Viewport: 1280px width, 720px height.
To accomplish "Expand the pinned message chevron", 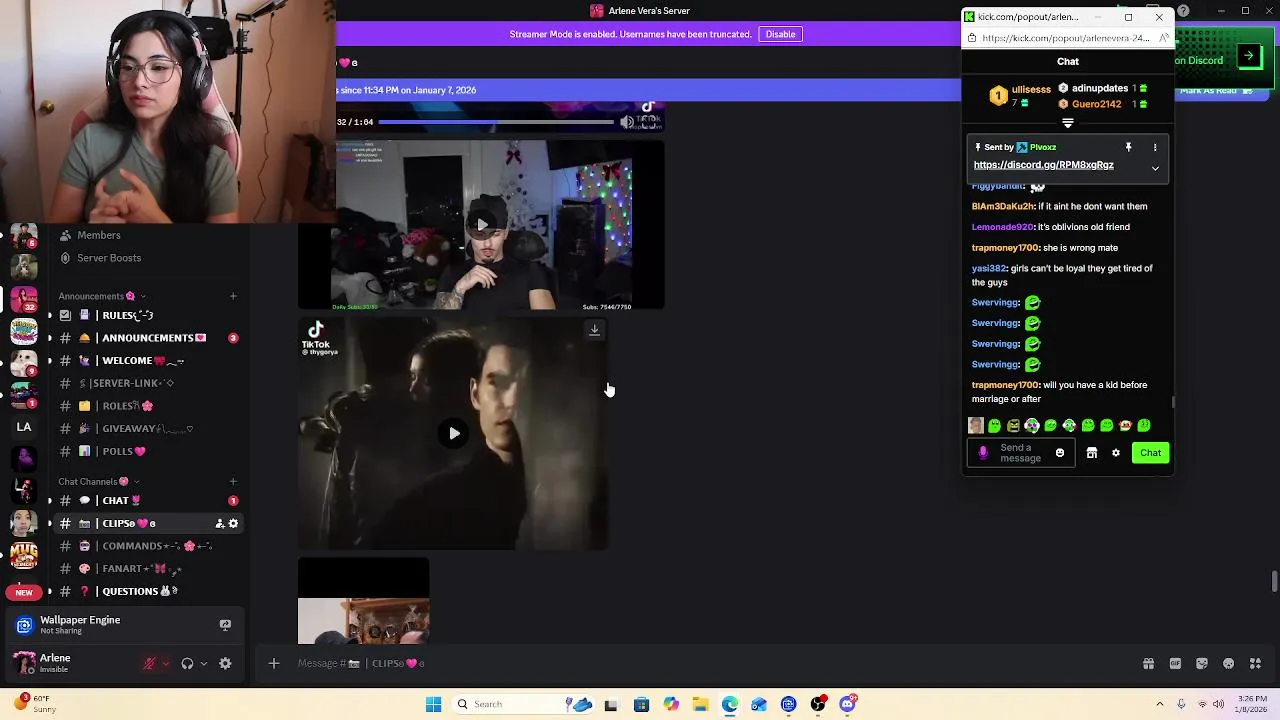I will pyautogui.click(x=1155, y=168).
